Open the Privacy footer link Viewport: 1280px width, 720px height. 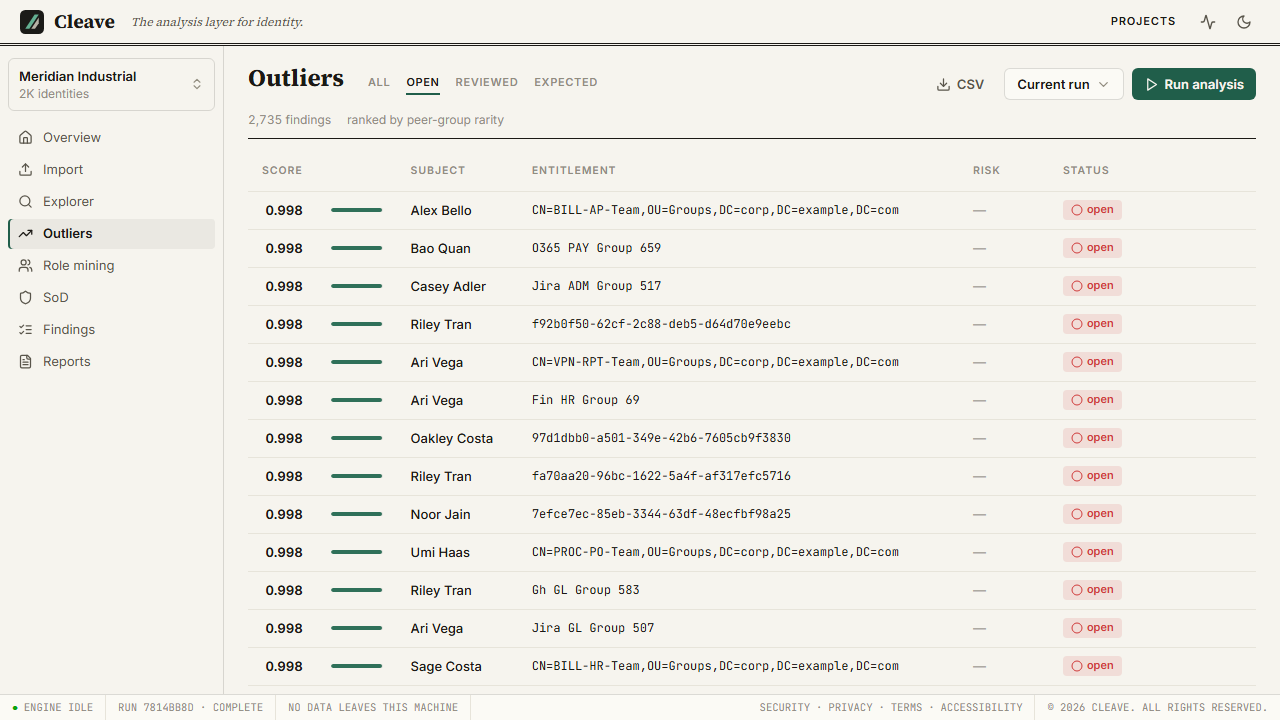pyautogui.click(x=851, y=707)
